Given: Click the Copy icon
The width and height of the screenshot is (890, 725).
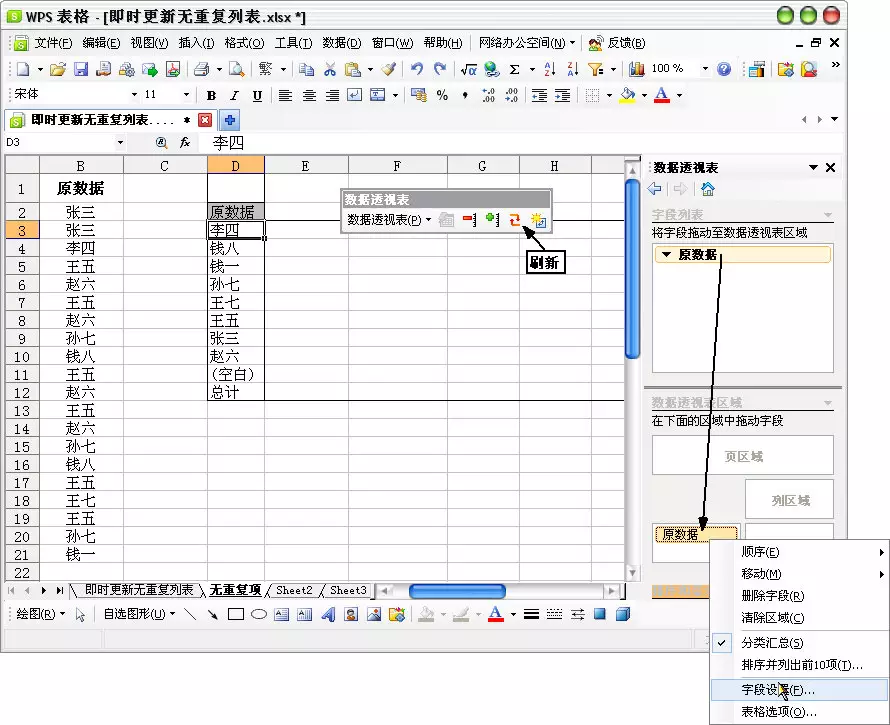Looking at the screenshot, I should tap(307, 69).
